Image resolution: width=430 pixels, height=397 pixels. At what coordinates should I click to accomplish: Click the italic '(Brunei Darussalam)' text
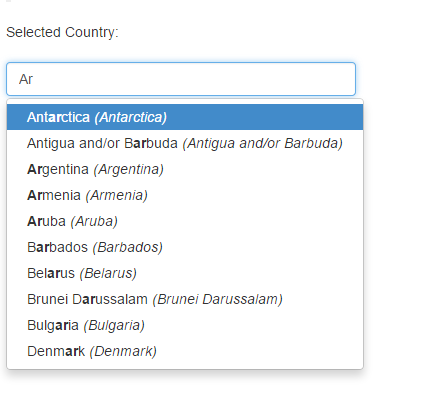click(218, 299)
